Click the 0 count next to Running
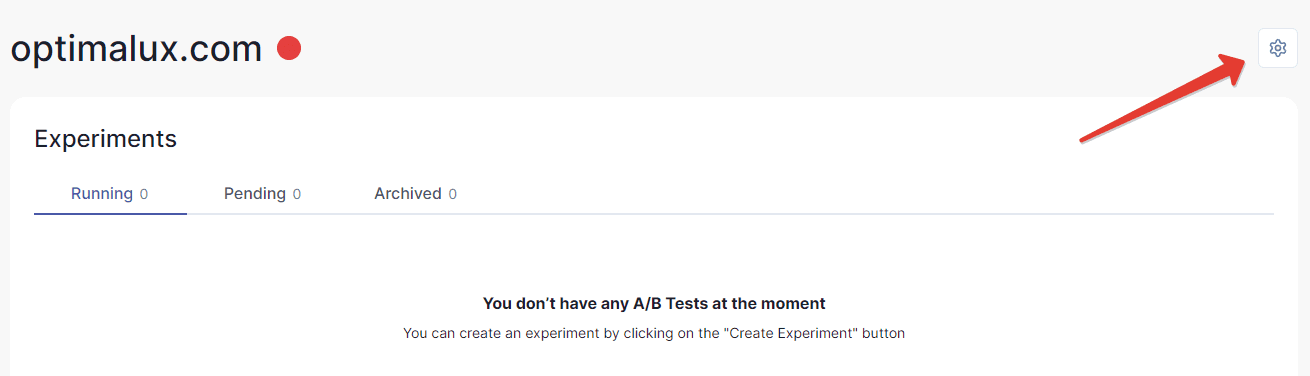The height and width of the screenshot is (376, 1310). tap(144, 194)
